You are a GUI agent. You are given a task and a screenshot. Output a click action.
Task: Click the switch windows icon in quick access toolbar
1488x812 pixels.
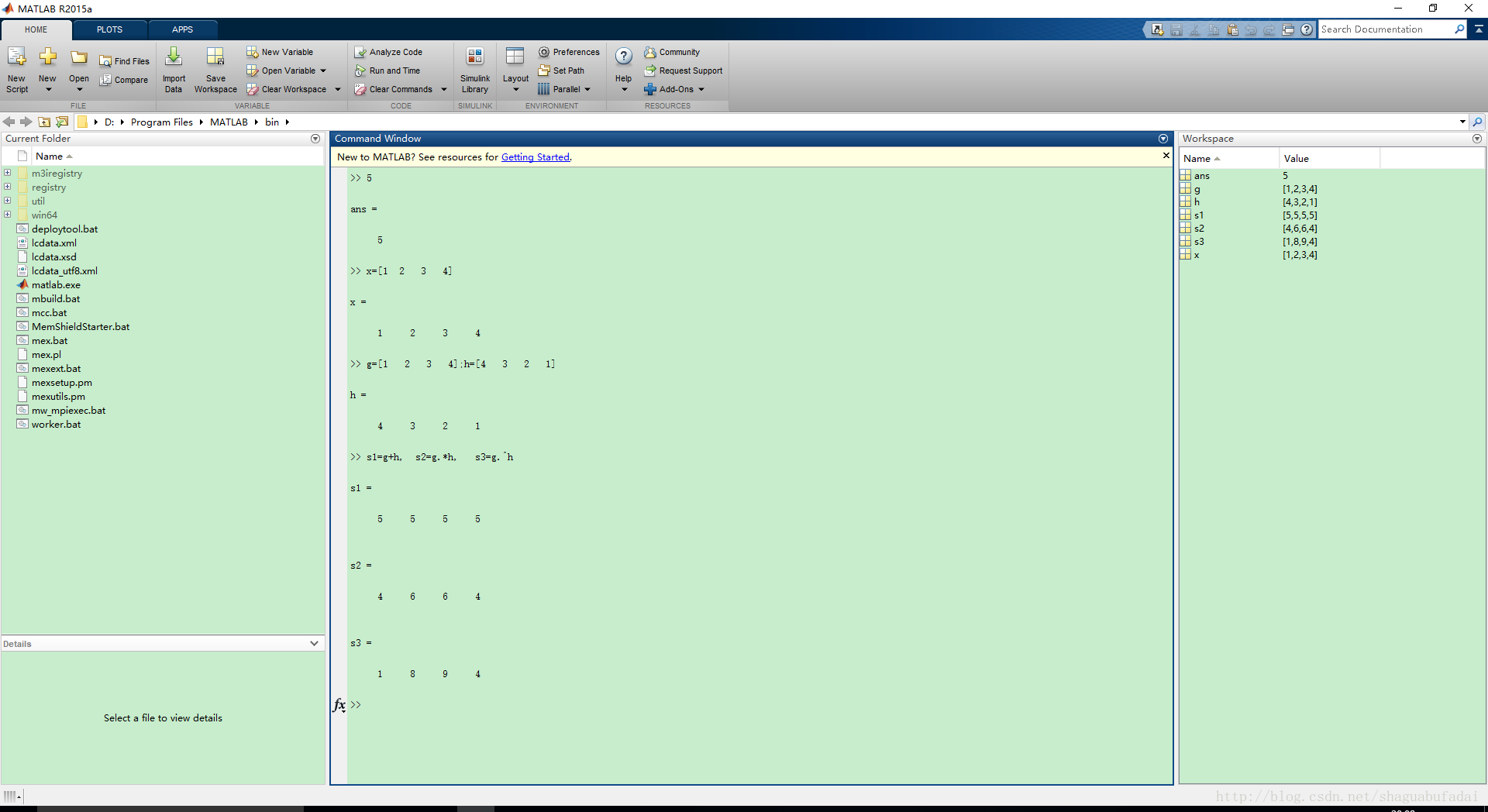pos(1288,29)
